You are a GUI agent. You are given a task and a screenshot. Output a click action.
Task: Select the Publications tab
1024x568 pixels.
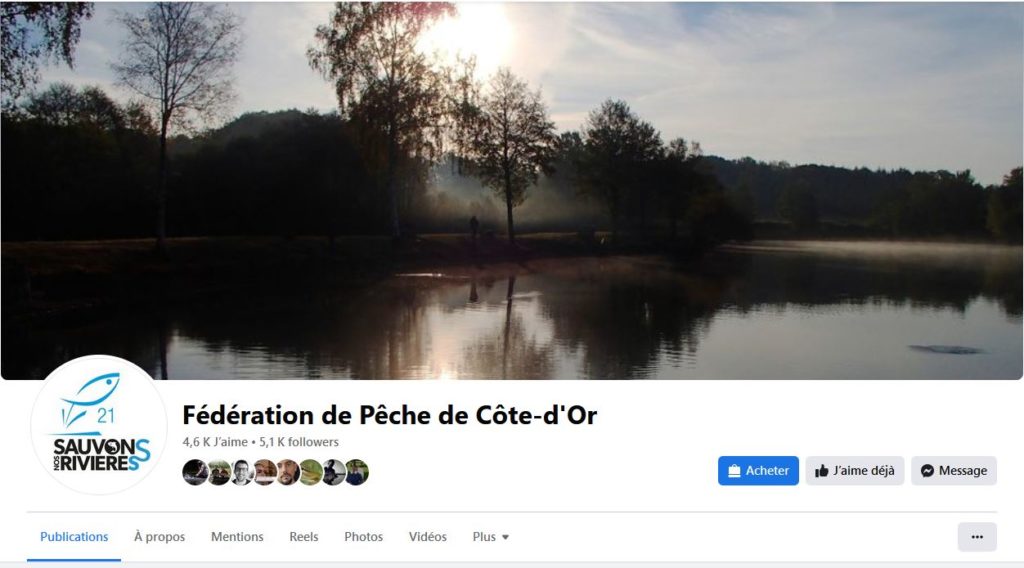pyautogui.click(x=74, y=537)
